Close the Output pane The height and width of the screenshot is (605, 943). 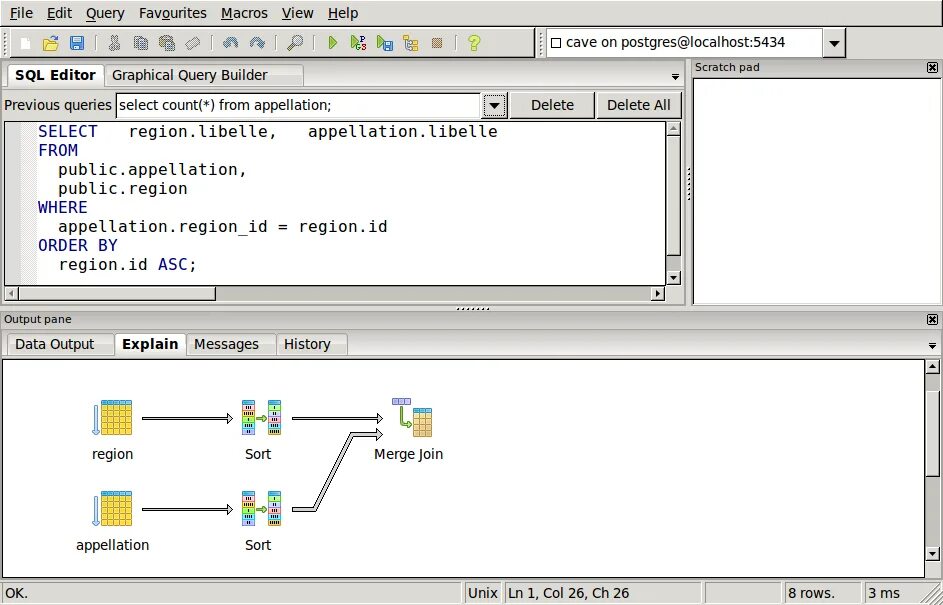pyautogui.click(x=932, y=319)
